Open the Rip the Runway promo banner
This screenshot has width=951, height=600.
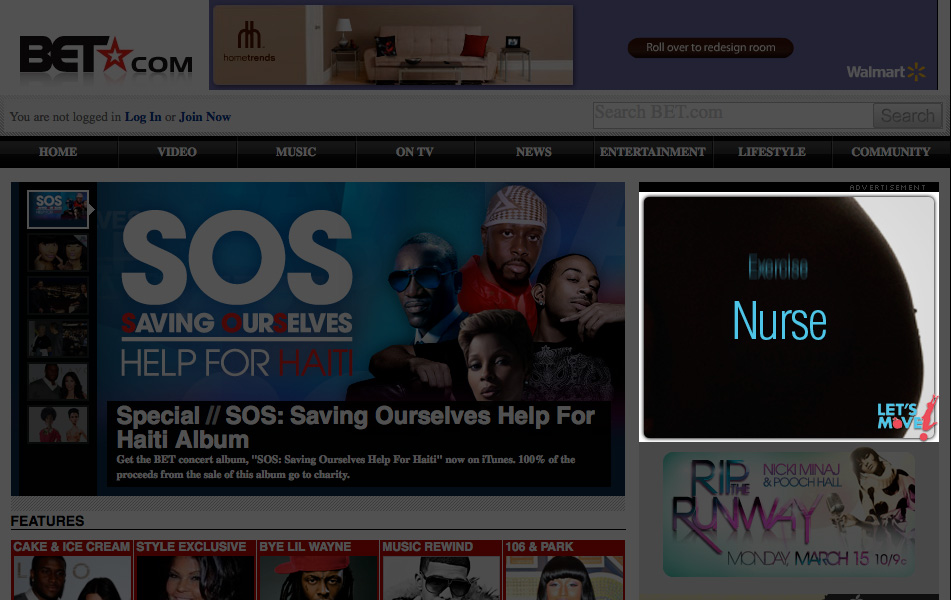[x=788, y=513]
